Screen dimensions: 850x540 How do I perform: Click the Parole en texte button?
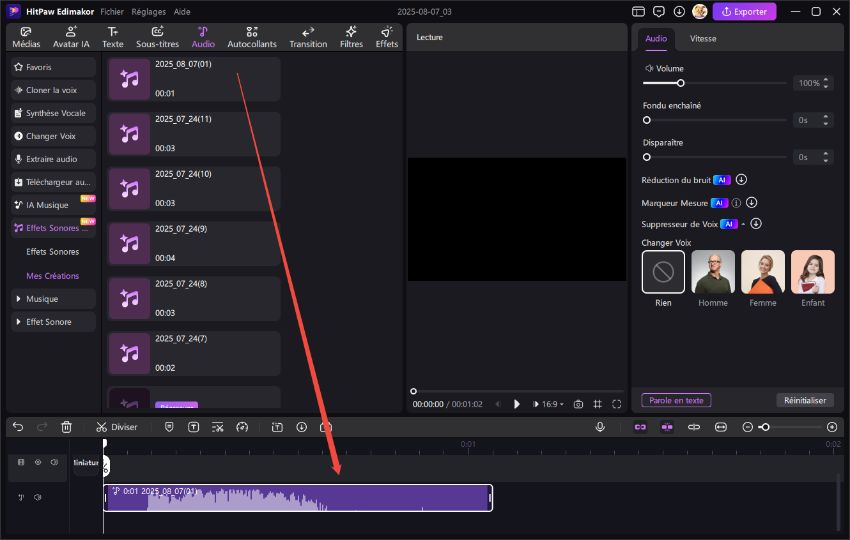(676, 400)
